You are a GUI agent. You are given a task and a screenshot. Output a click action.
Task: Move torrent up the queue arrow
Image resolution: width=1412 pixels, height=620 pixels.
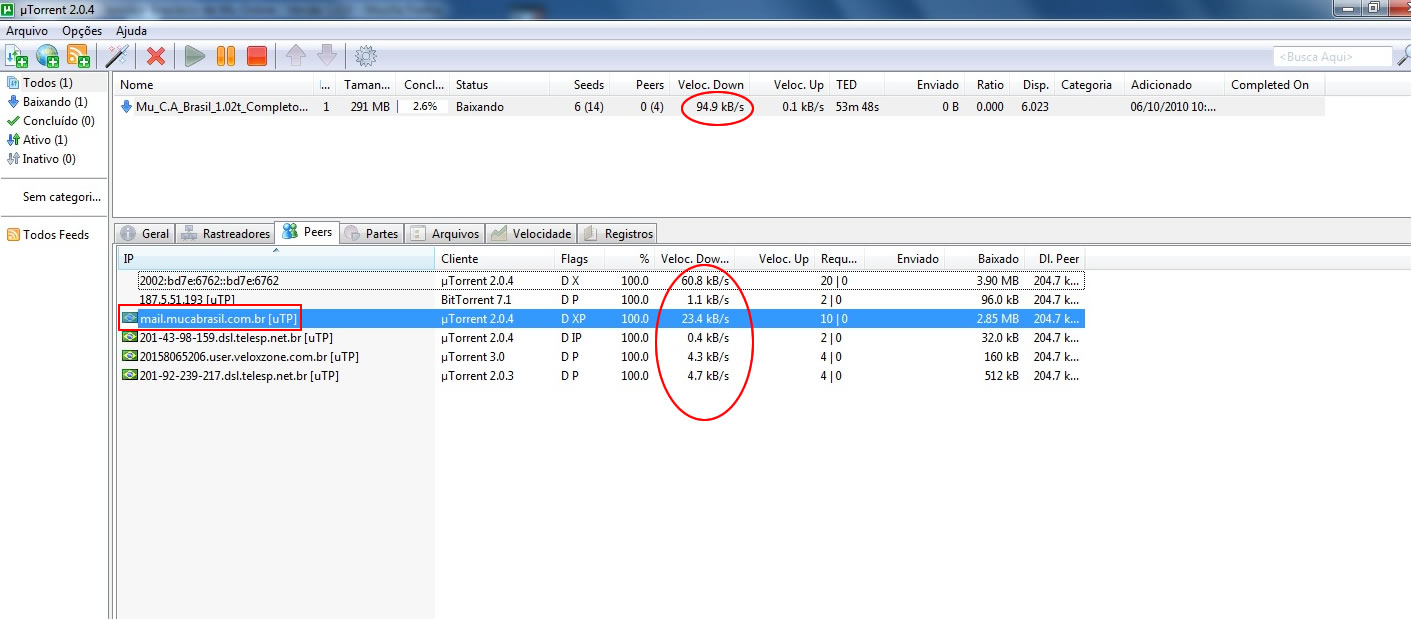(x=296, y=56)
